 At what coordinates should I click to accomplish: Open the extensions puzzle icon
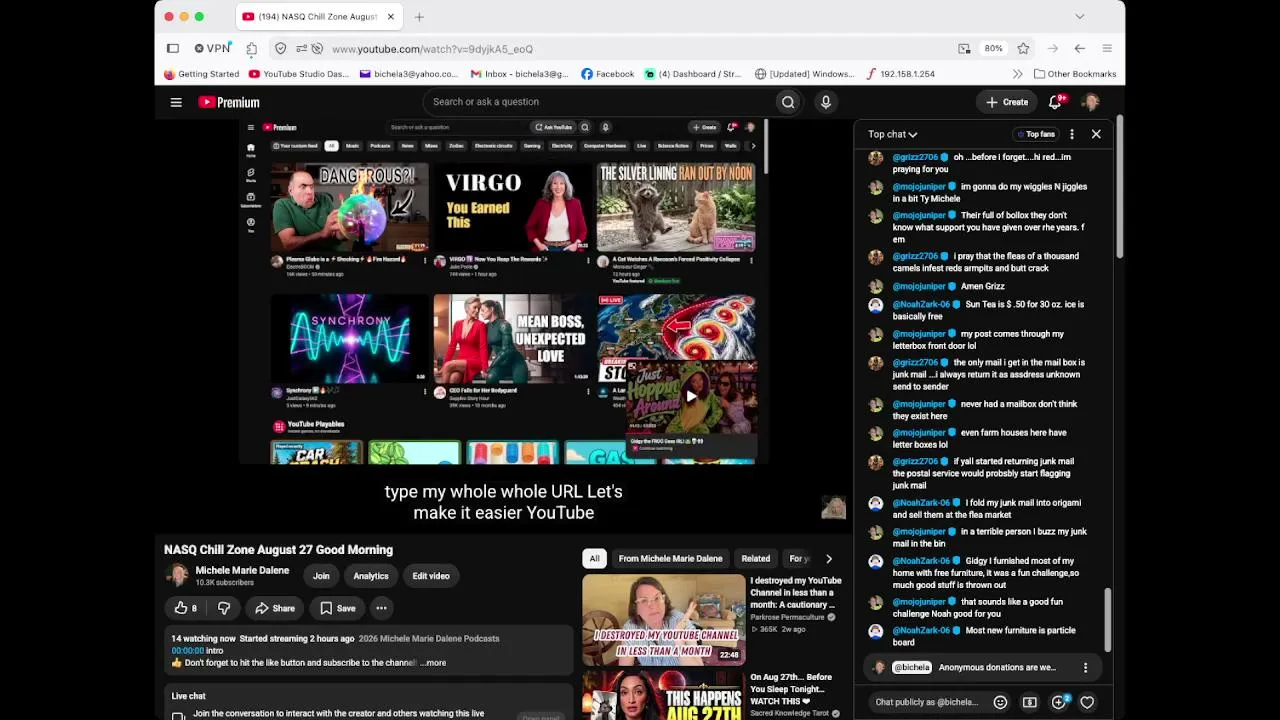point(252,48)
